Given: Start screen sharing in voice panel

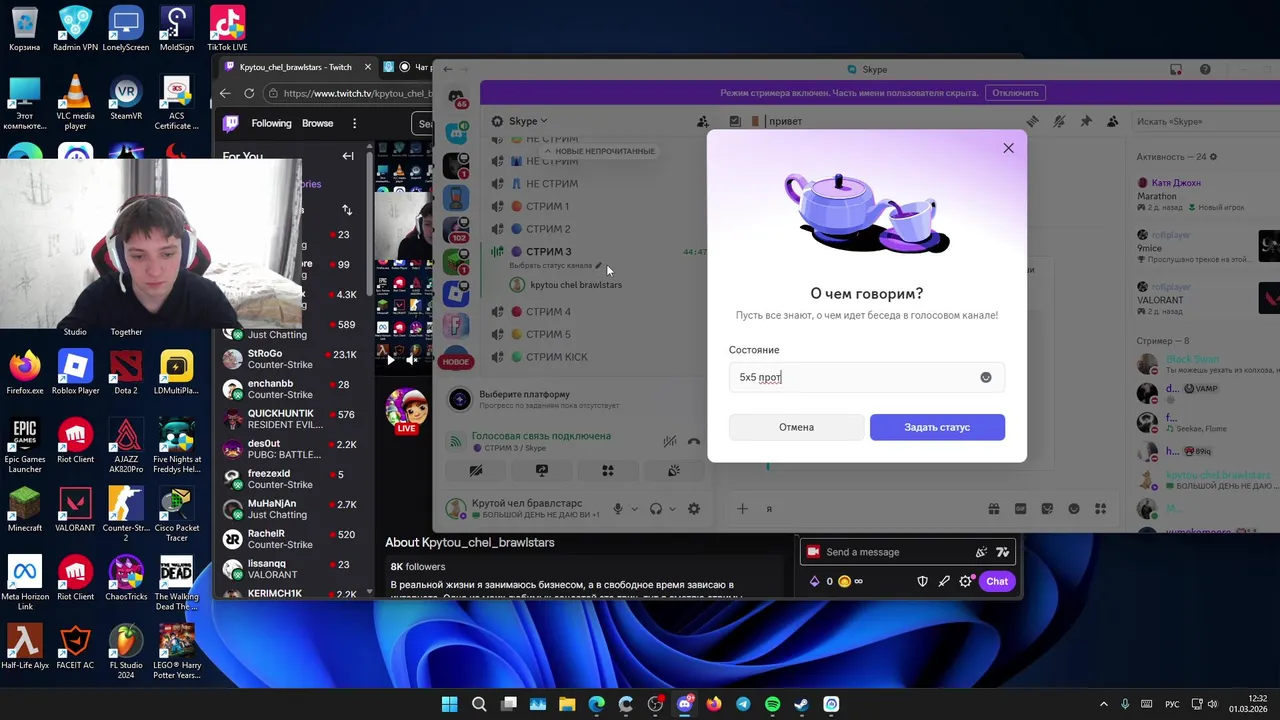Looking at the screenshot, I should (542, 470).
